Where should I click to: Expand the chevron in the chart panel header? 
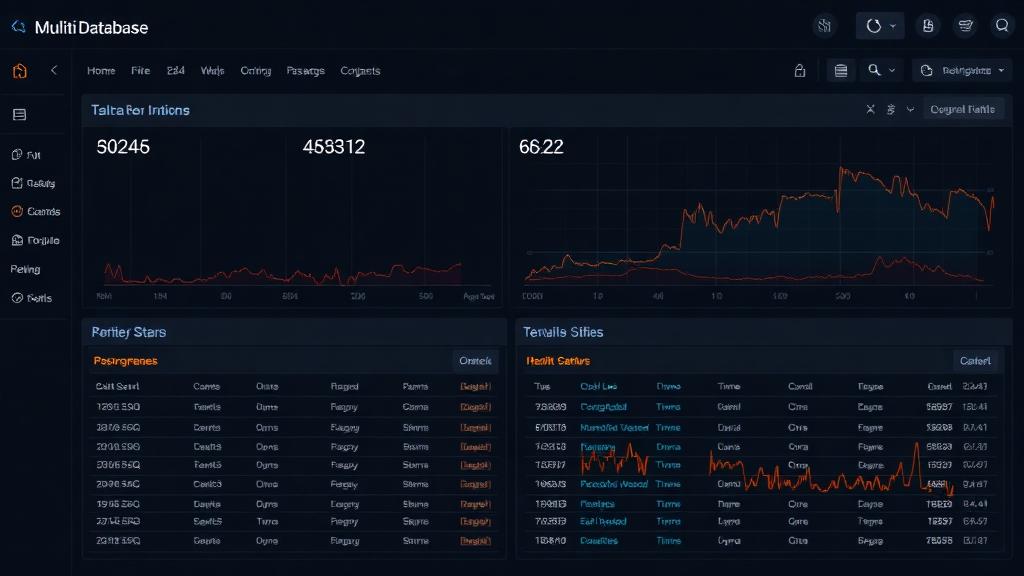911,109
